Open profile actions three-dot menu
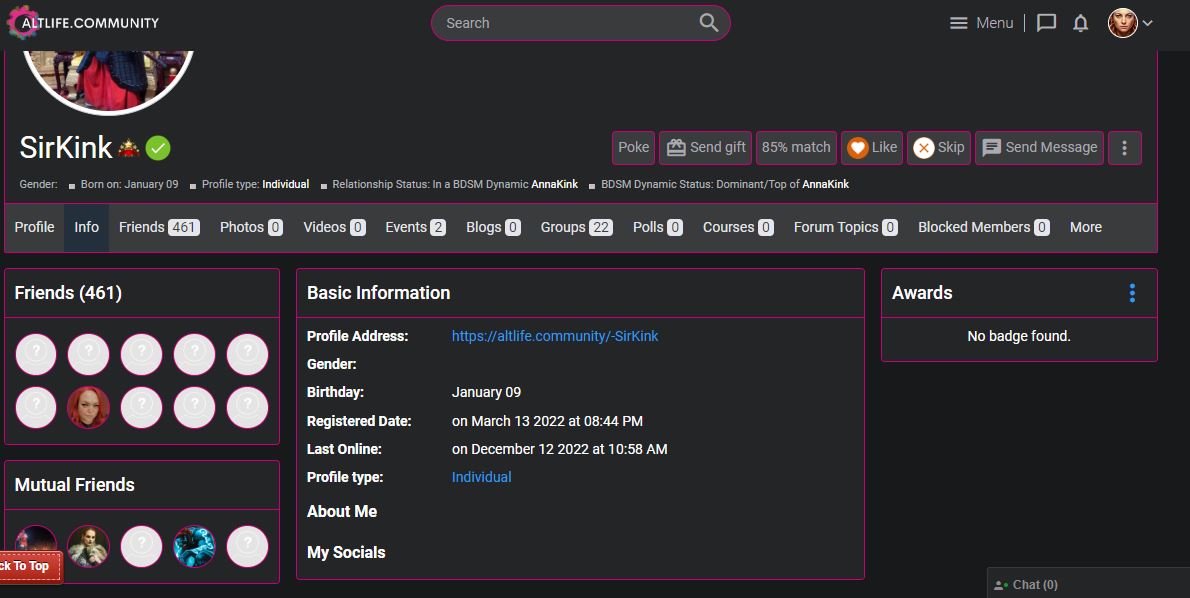1190x598 pixels. [x=1124, y=148]
